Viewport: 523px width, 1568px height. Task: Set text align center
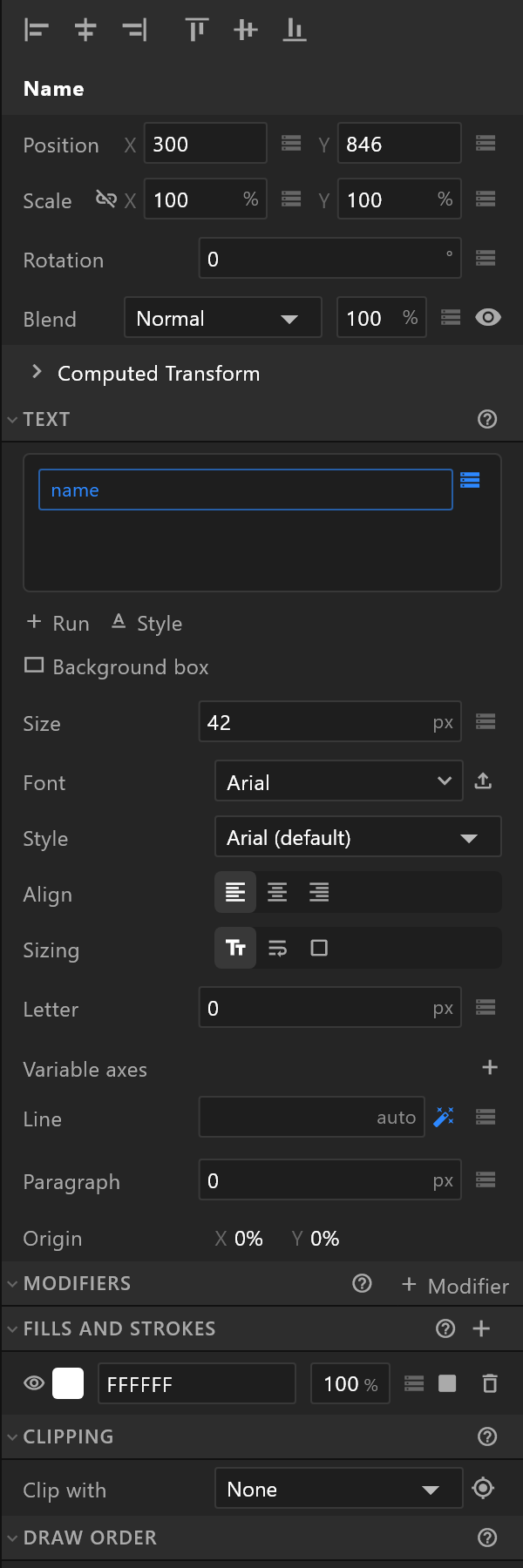point(277,892)
